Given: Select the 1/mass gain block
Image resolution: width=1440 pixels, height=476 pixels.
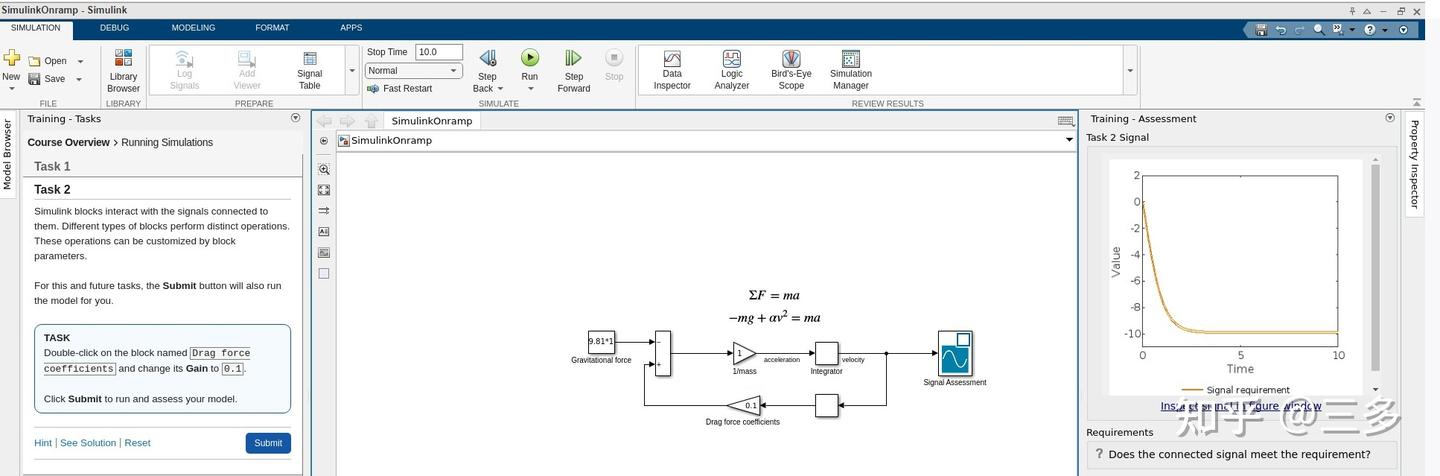Looking at the screenshot, I should point(744,353).
